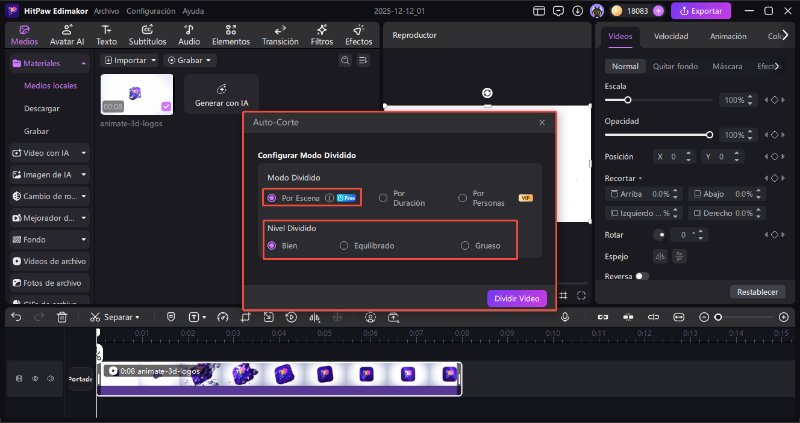Open the Ayuda menu
Viewport: 800px width, 423px height.
tap(193, 11)
